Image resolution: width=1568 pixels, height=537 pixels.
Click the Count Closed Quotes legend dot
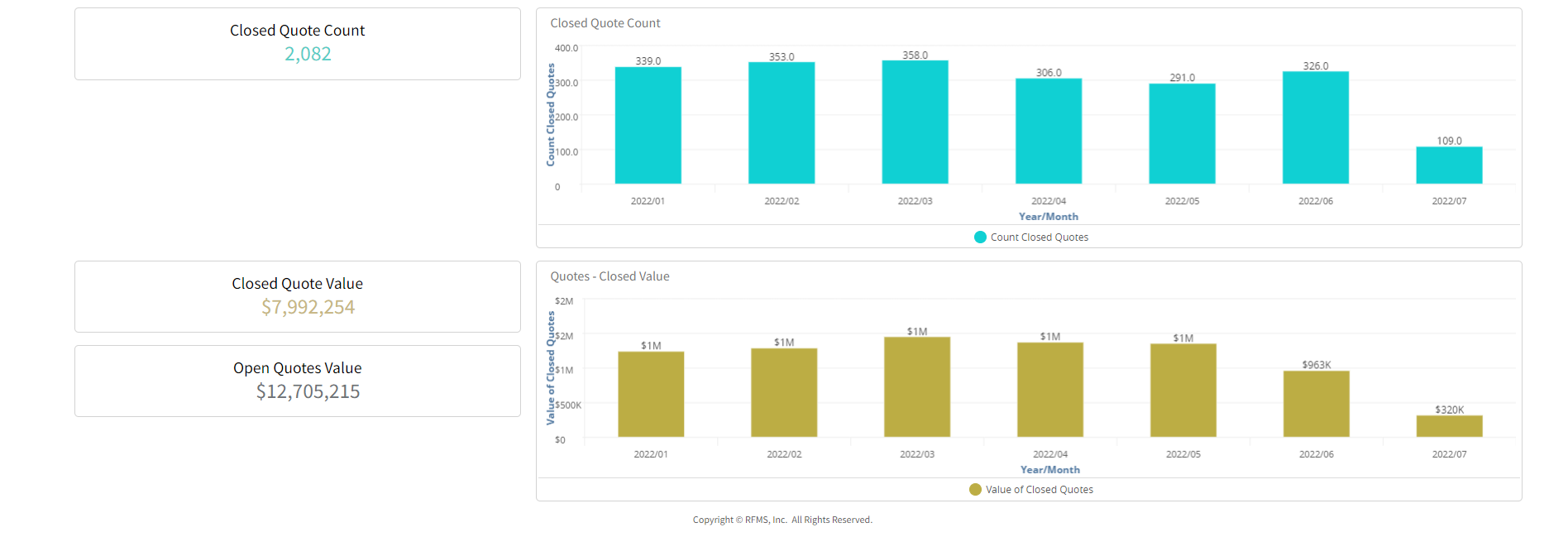[x=980, y=237]
